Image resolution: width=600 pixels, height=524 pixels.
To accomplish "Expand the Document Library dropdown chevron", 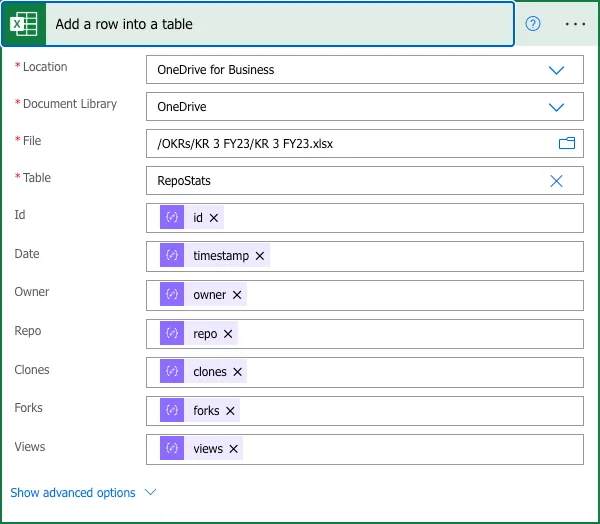I will click(x=556, y=107).
